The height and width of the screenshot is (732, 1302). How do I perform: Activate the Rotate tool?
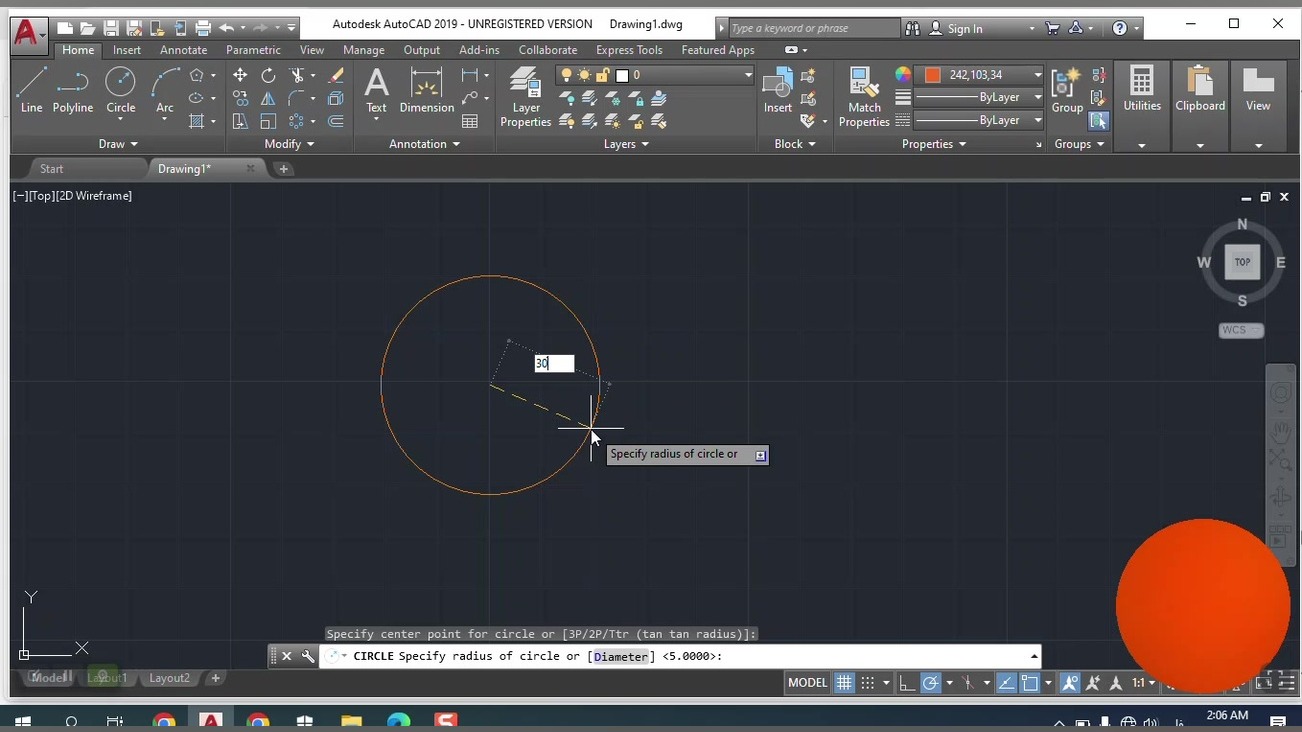click(x=268, y=76)
